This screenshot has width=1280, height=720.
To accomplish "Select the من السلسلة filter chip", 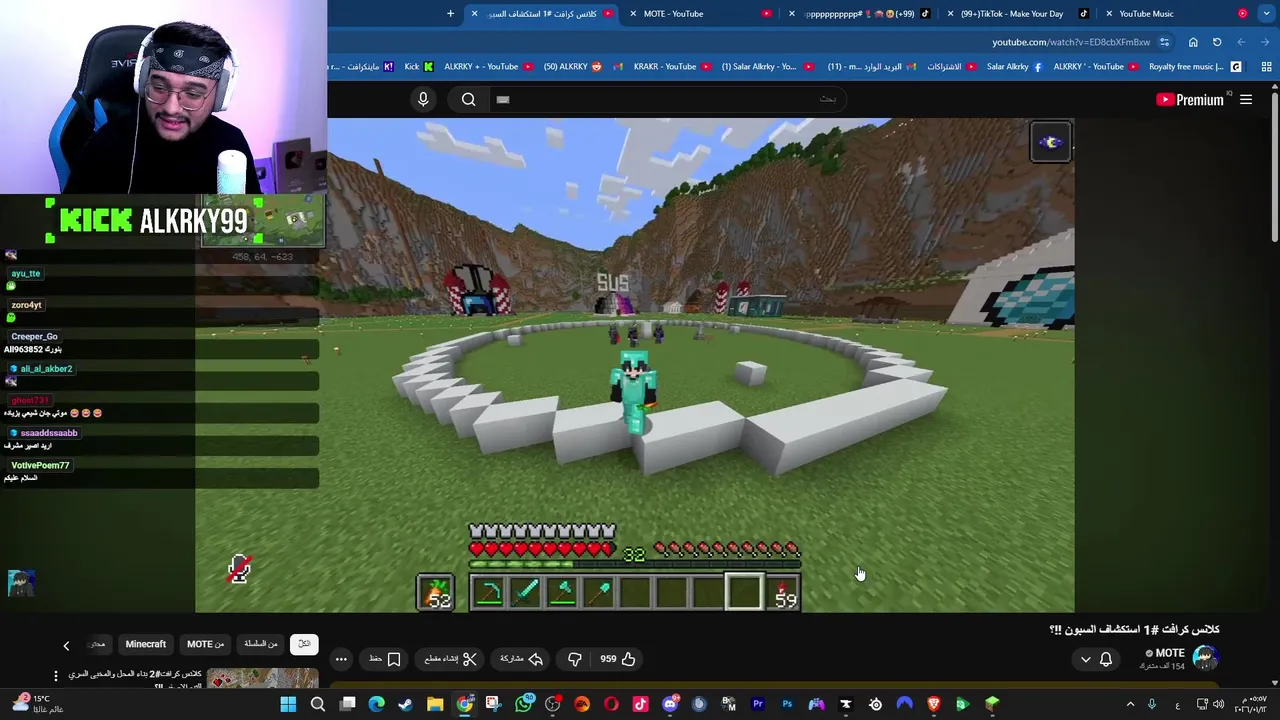I will click(x=261, y=644).
